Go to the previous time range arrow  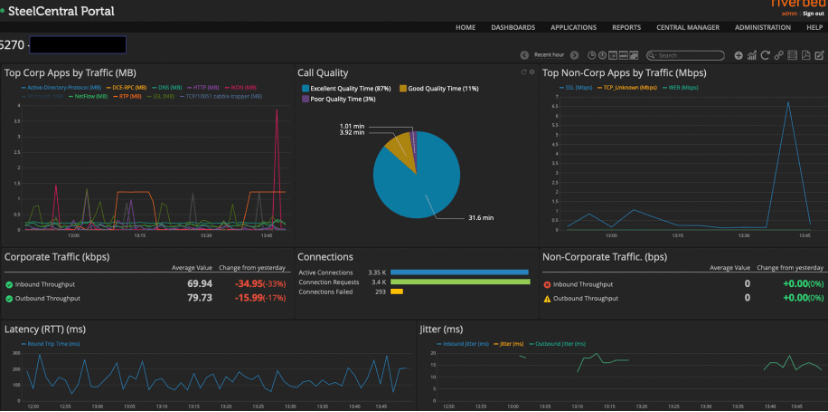(524, 55)
